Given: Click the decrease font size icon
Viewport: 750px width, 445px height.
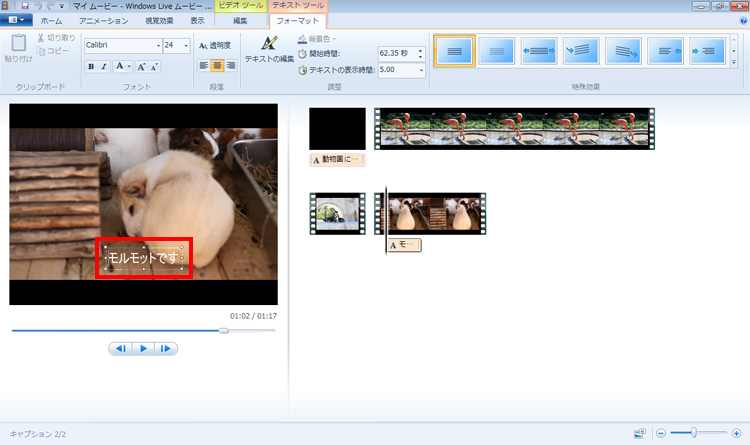Looking at the screenshot, I should coord(154,67).
